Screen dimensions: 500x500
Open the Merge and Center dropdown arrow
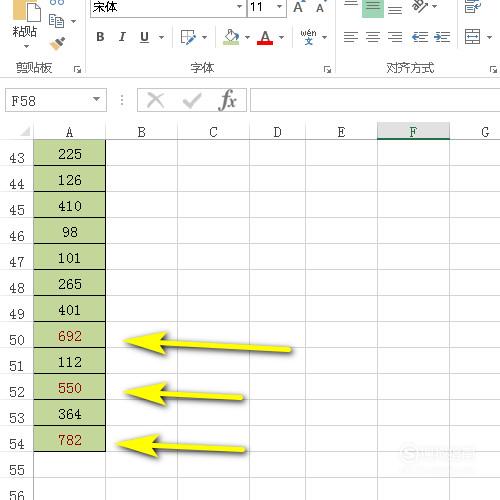click(x=489, y=37)
